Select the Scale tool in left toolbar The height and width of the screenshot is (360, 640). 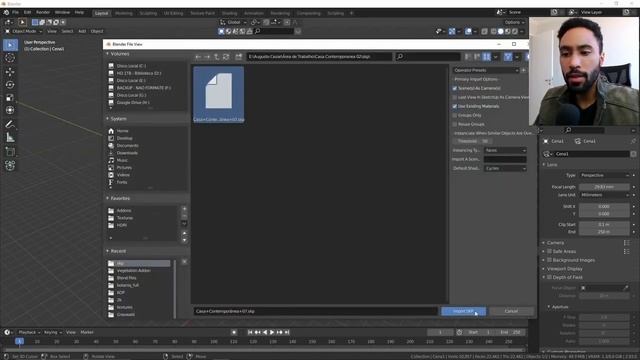10,98
